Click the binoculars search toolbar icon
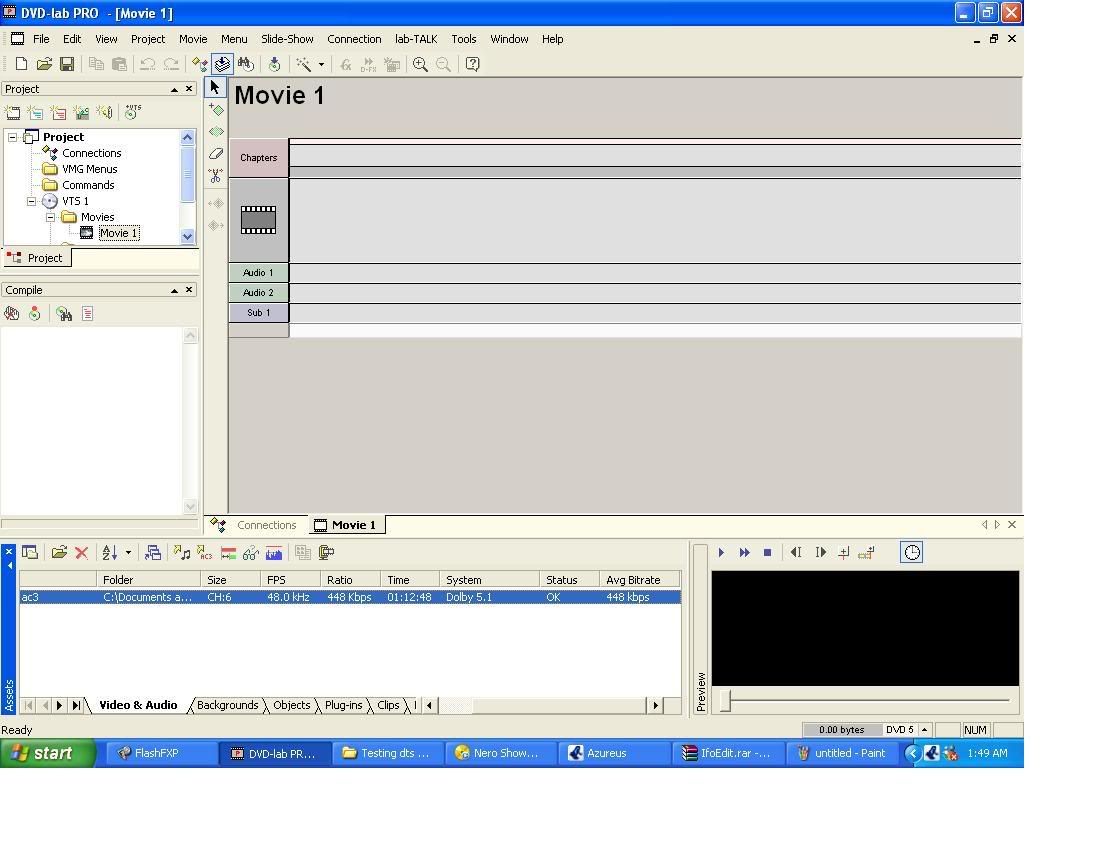 (245, 64)
